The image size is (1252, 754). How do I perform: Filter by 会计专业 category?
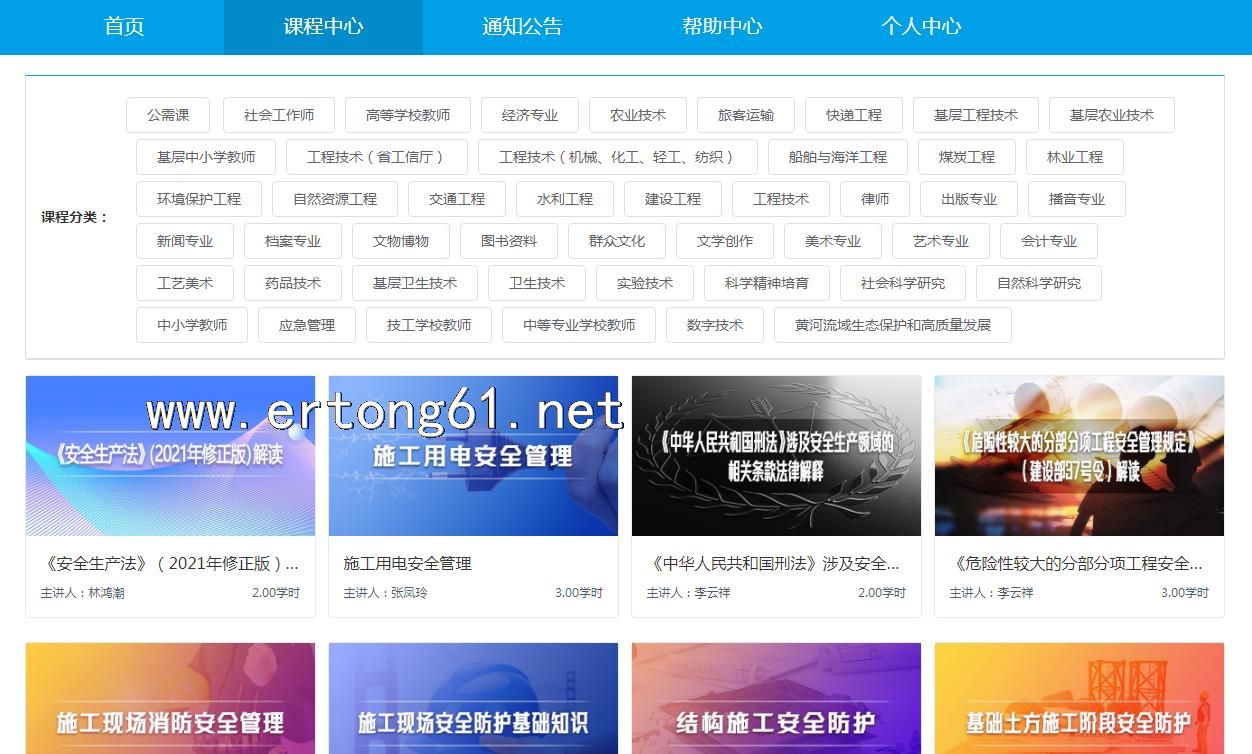click(x=1049, y=241)
